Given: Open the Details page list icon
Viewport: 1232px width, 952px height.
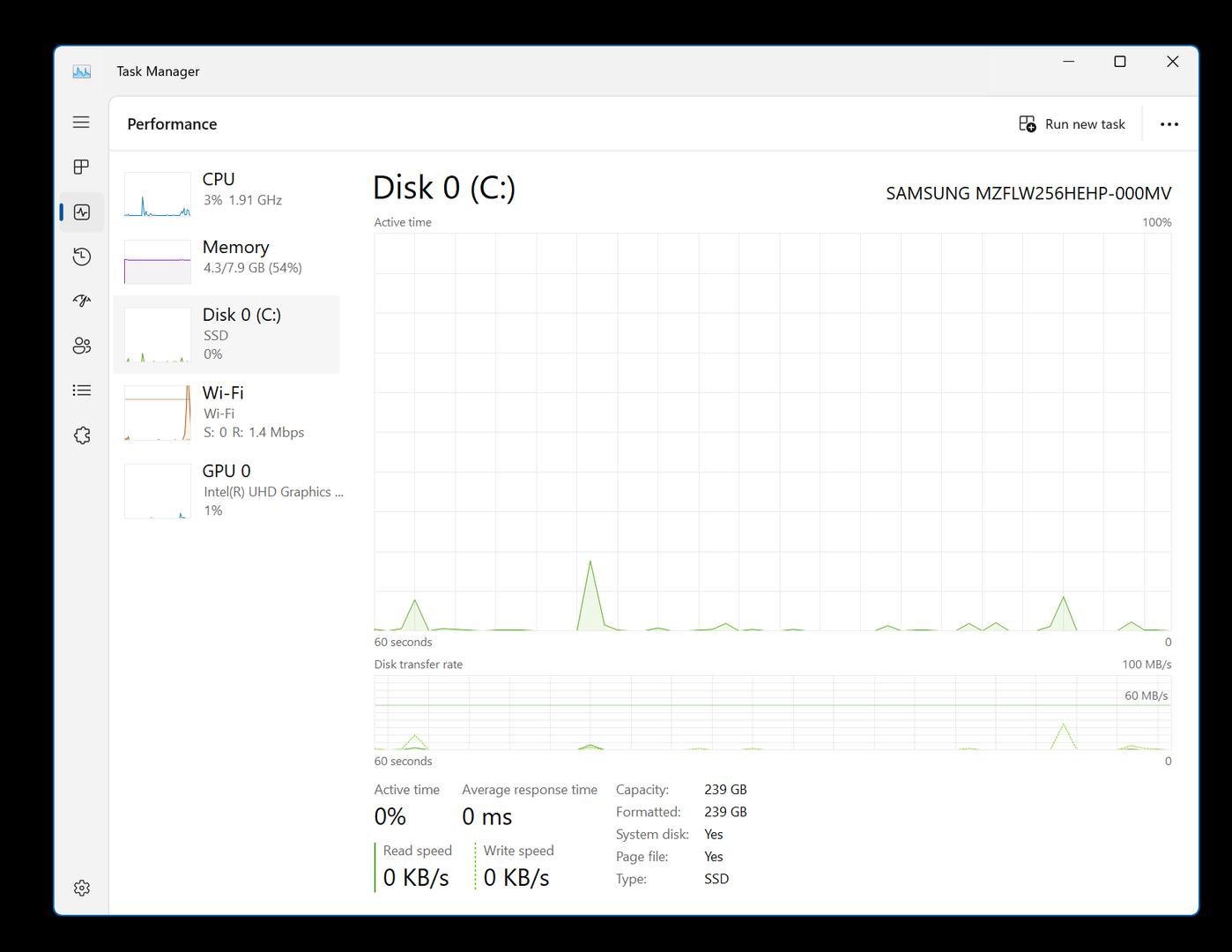Looking at the screenshot, I should [x=81, y=390].
